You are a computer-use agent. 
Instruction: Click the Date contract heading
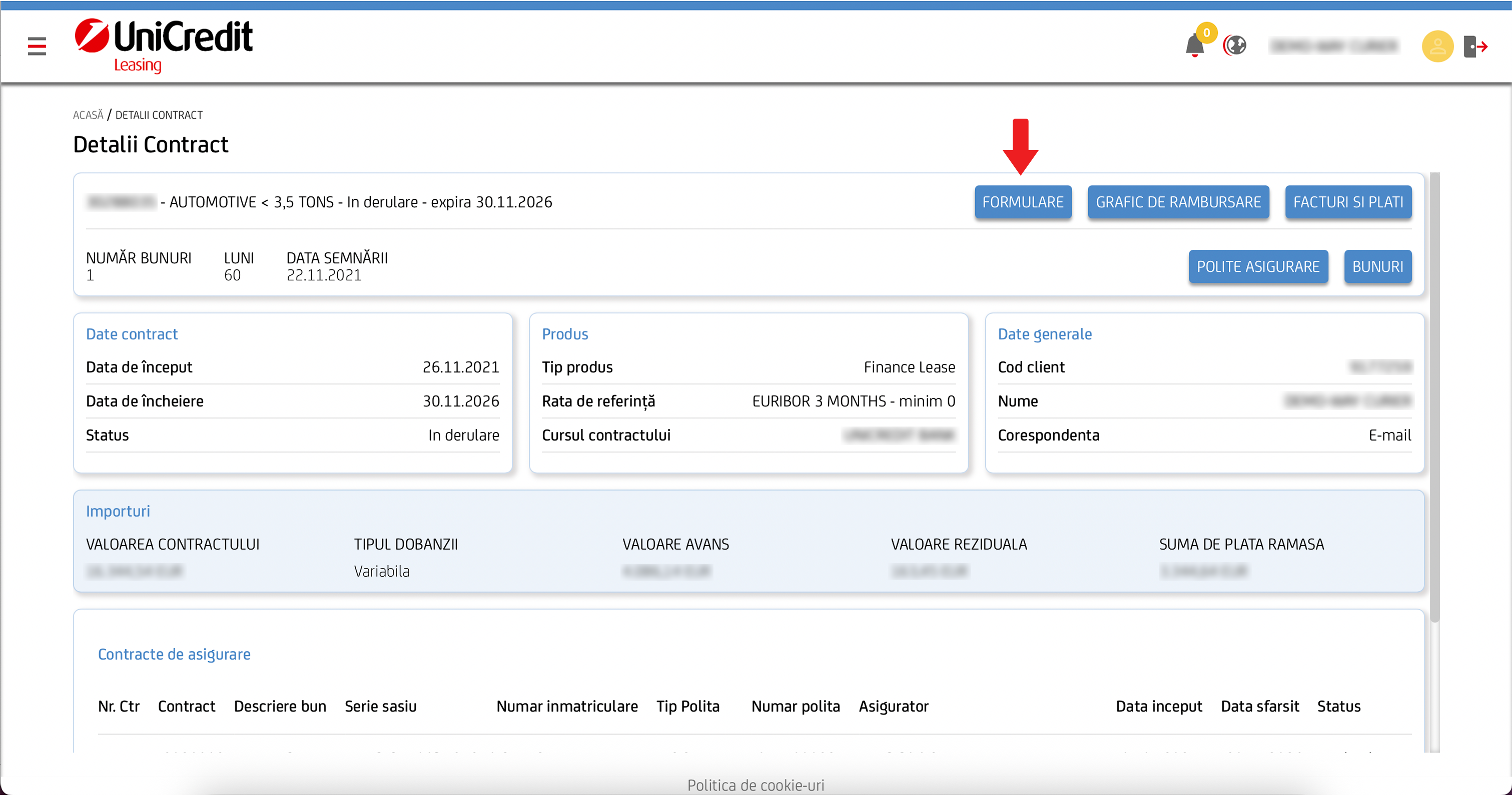[132, 334]
